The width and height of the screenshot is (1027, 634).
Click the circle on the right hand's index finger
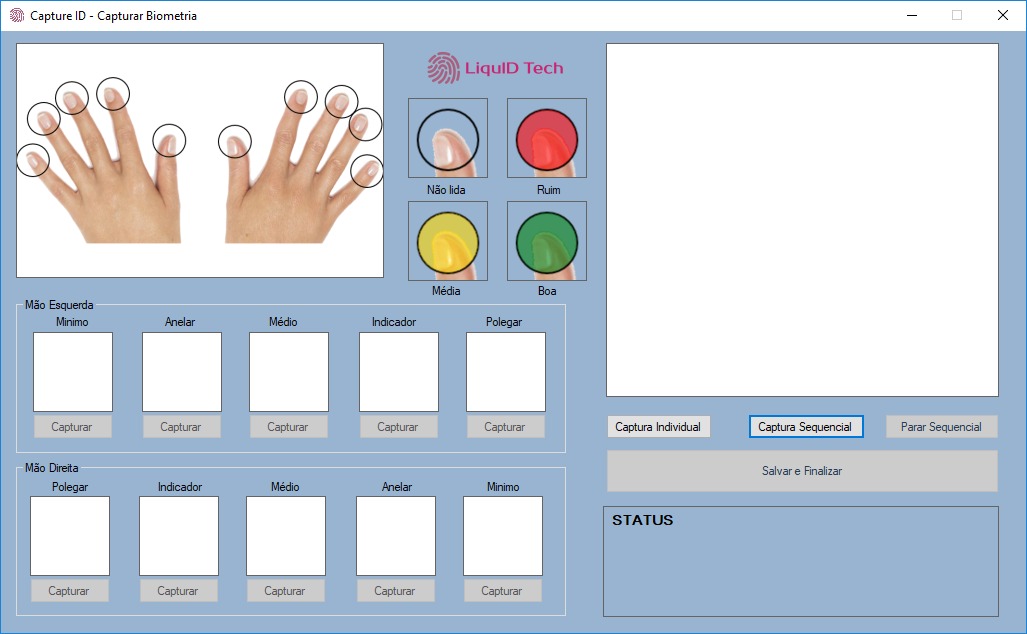[x=301, y=97]
